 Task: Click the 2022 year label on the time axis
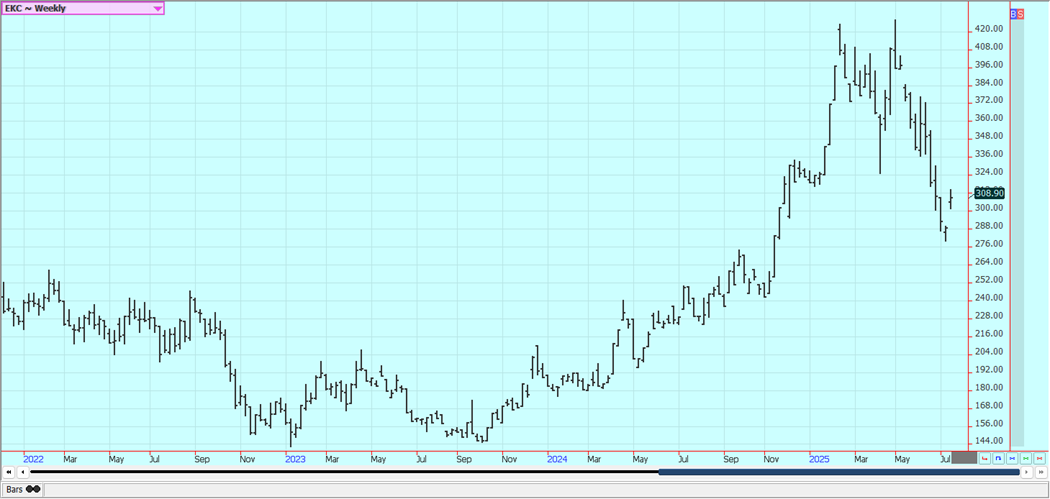[33, 459]
